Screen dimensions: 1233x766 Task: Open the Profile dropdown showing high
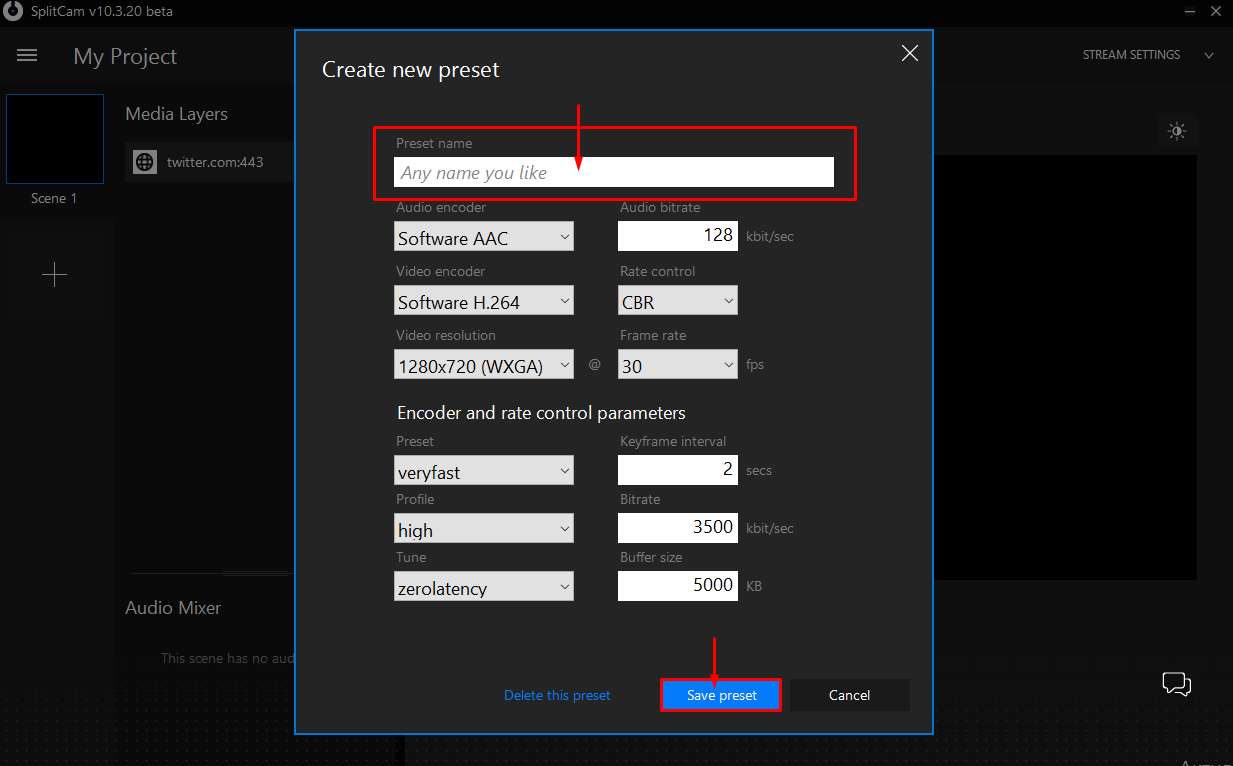(x=483, y=528)
